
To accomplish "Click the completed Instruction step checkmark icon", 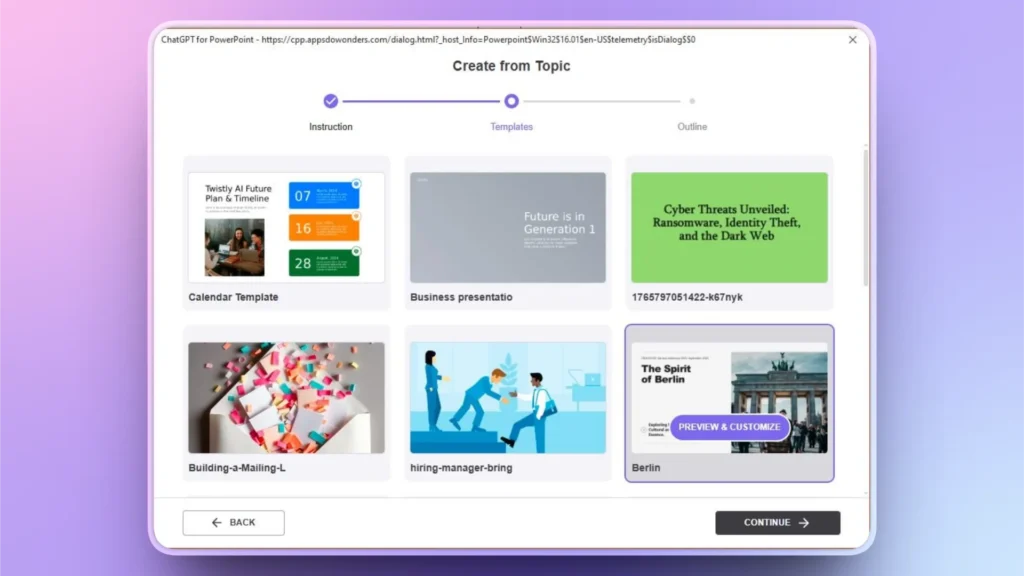I will tap(331, 101).
